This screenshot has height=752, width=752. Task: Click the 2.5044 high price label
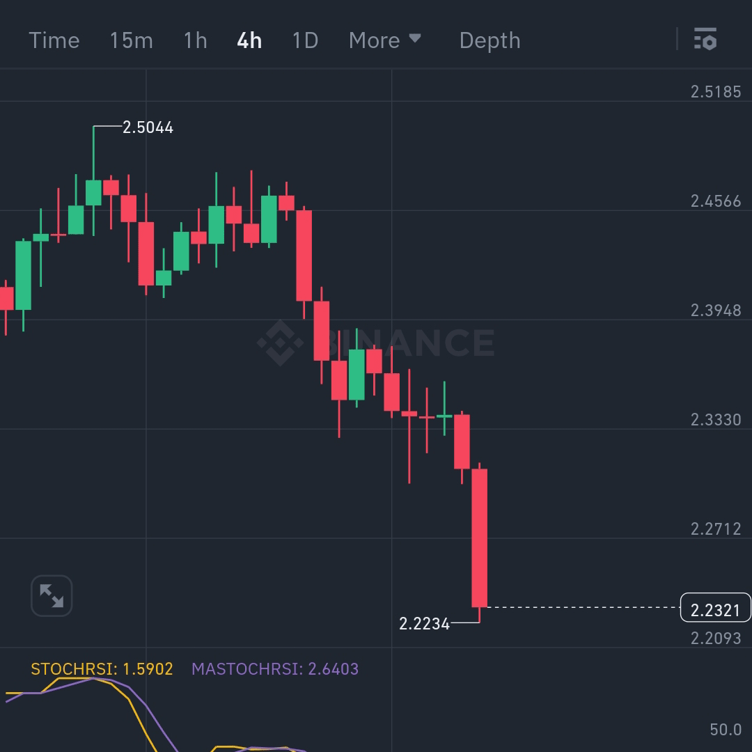[148, 127]
